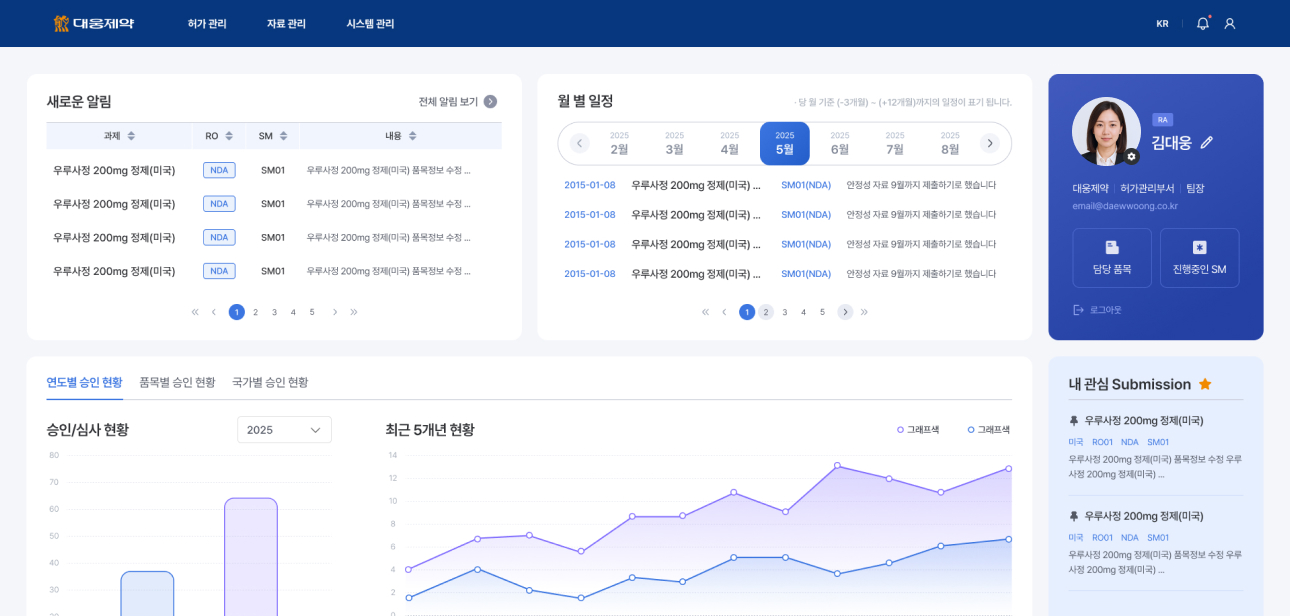Open the 2025 year dropdown
Image resolution: width=1290 pixels, height=616 pixels.
point(284,430)
